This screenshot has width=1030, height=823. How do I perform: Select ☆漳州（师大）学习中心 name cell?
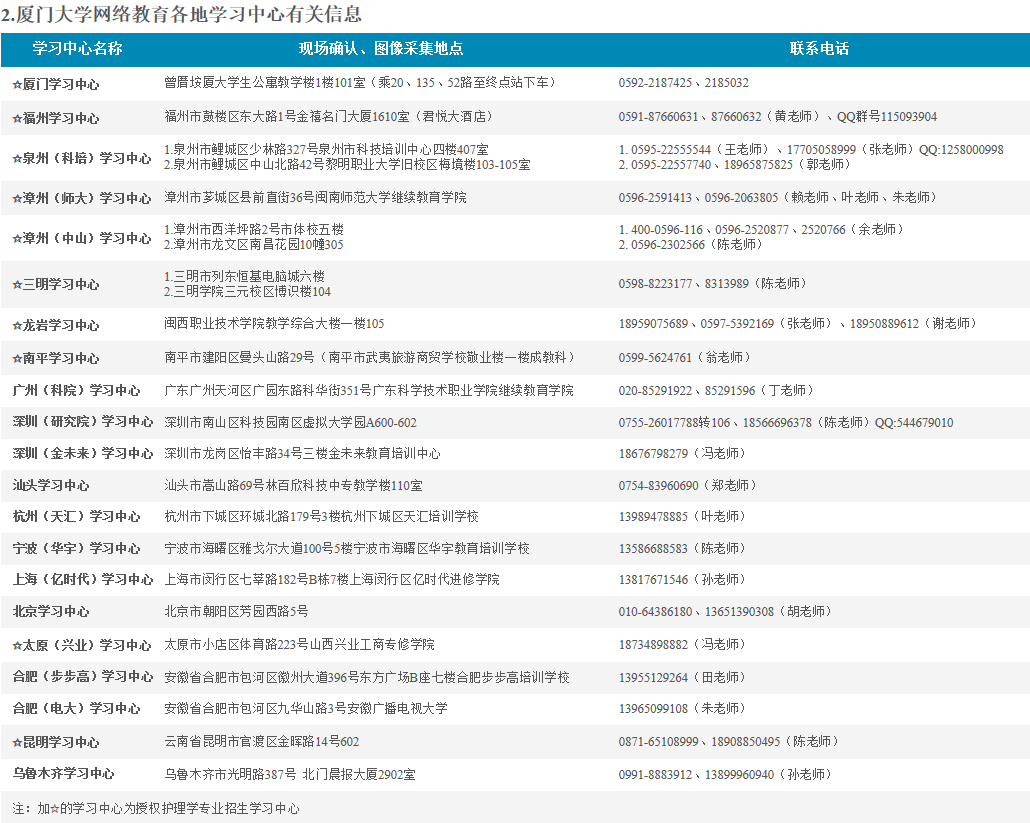pyautogui.click(x=82, y=198)
